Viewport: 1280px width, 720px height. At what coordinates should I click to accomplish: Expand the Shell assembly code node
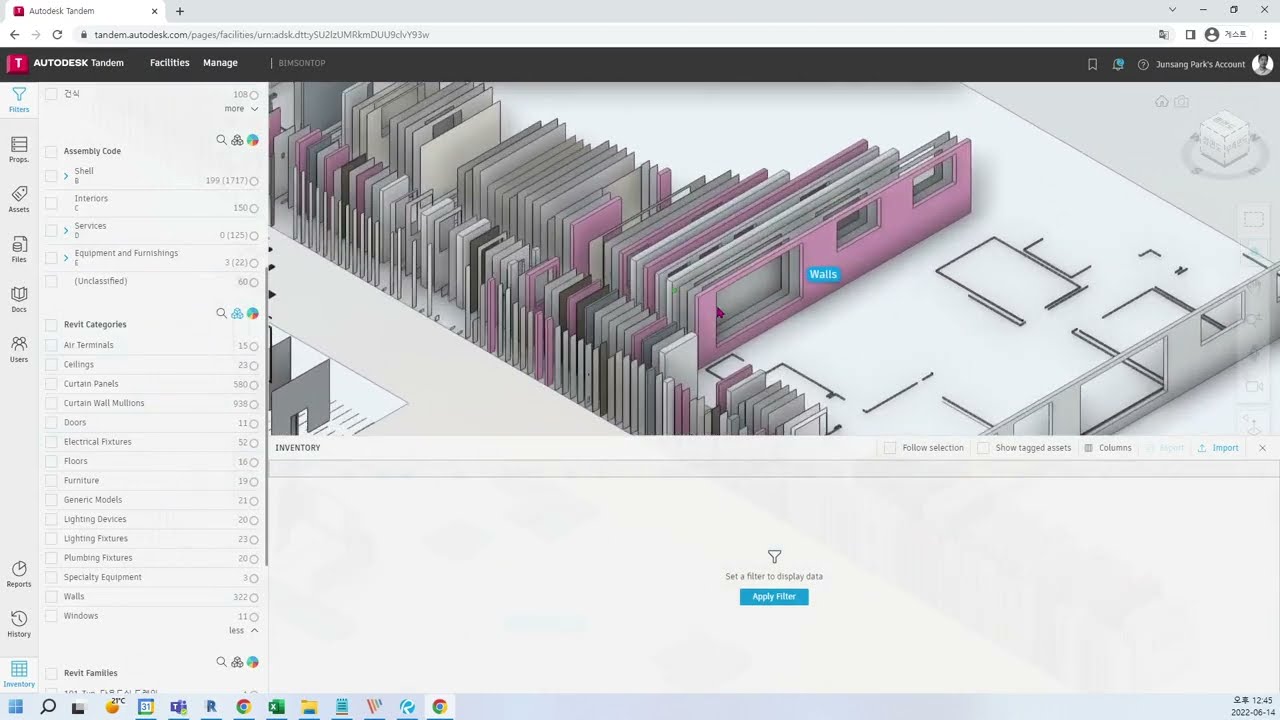click(x=66, y=176)
